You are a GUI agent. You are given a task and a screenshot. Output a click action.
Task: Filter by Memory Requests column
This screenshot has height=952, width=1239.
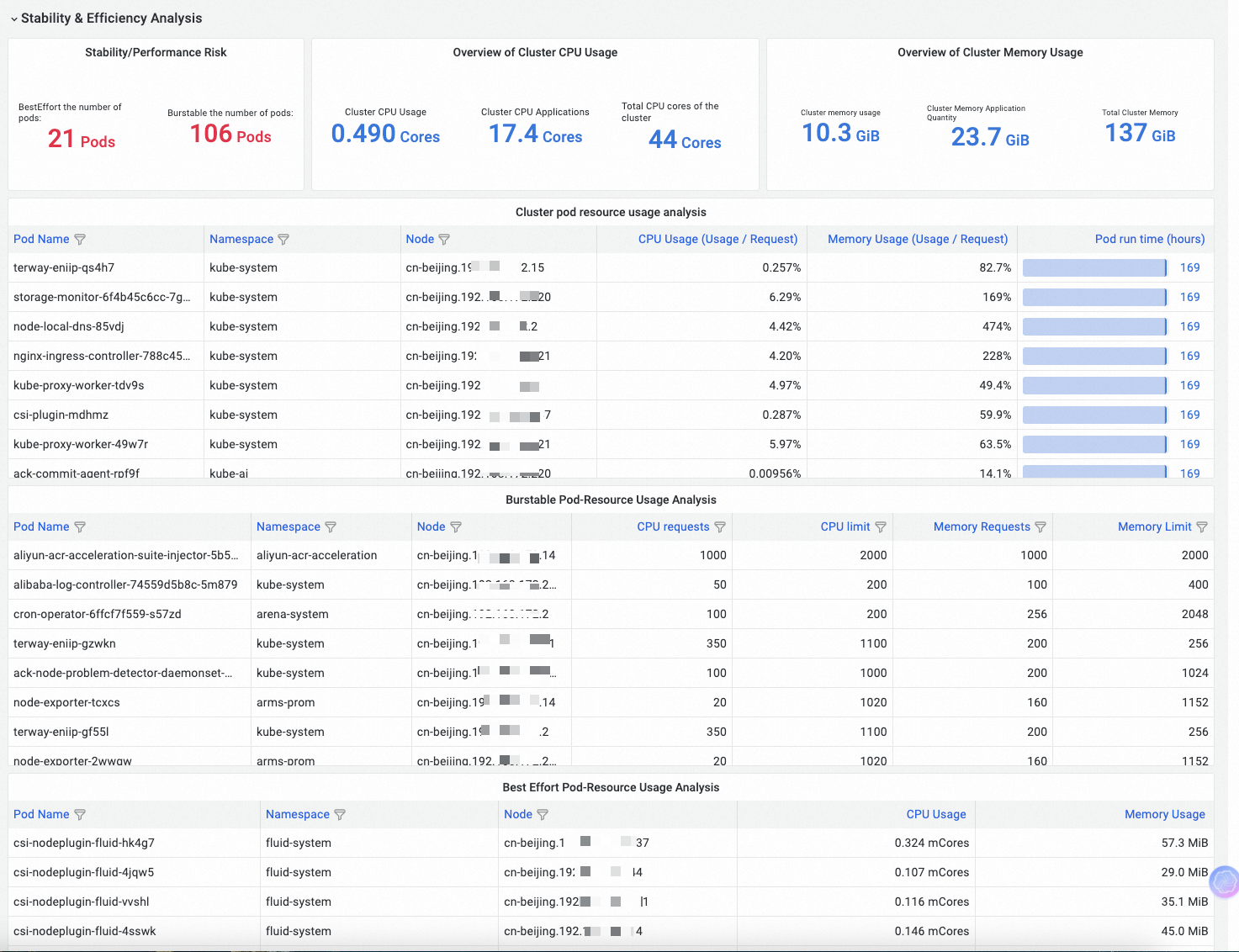pyautogui.click(x=1040, y=527)
